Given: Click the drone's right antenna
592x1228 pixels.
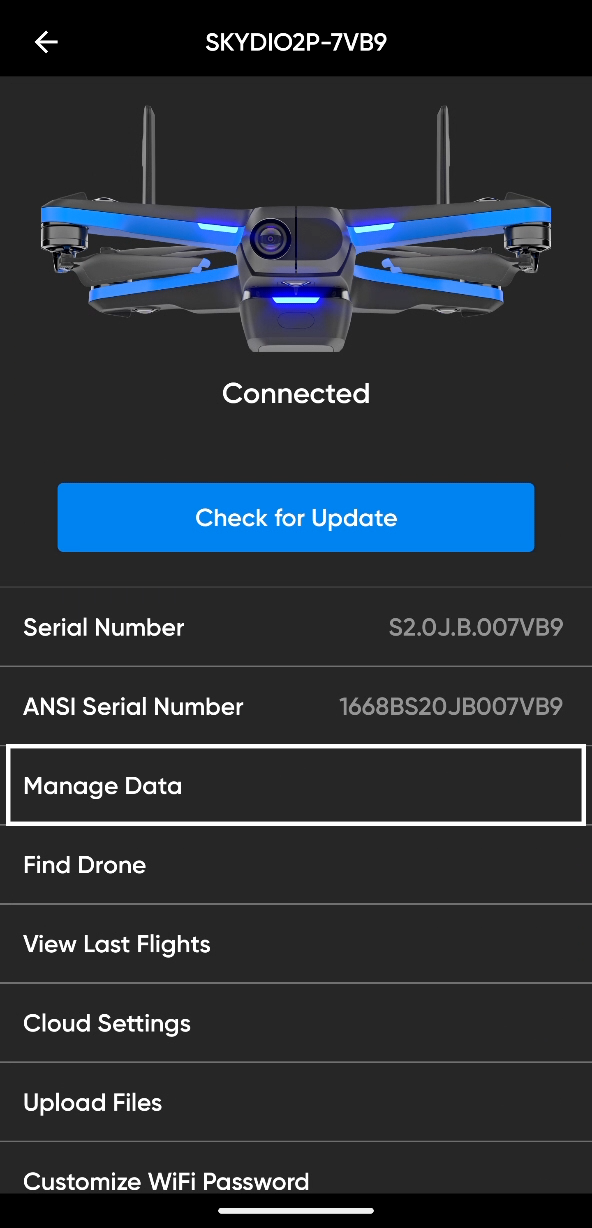Looking at the screenshot, I should coord(441,157).
